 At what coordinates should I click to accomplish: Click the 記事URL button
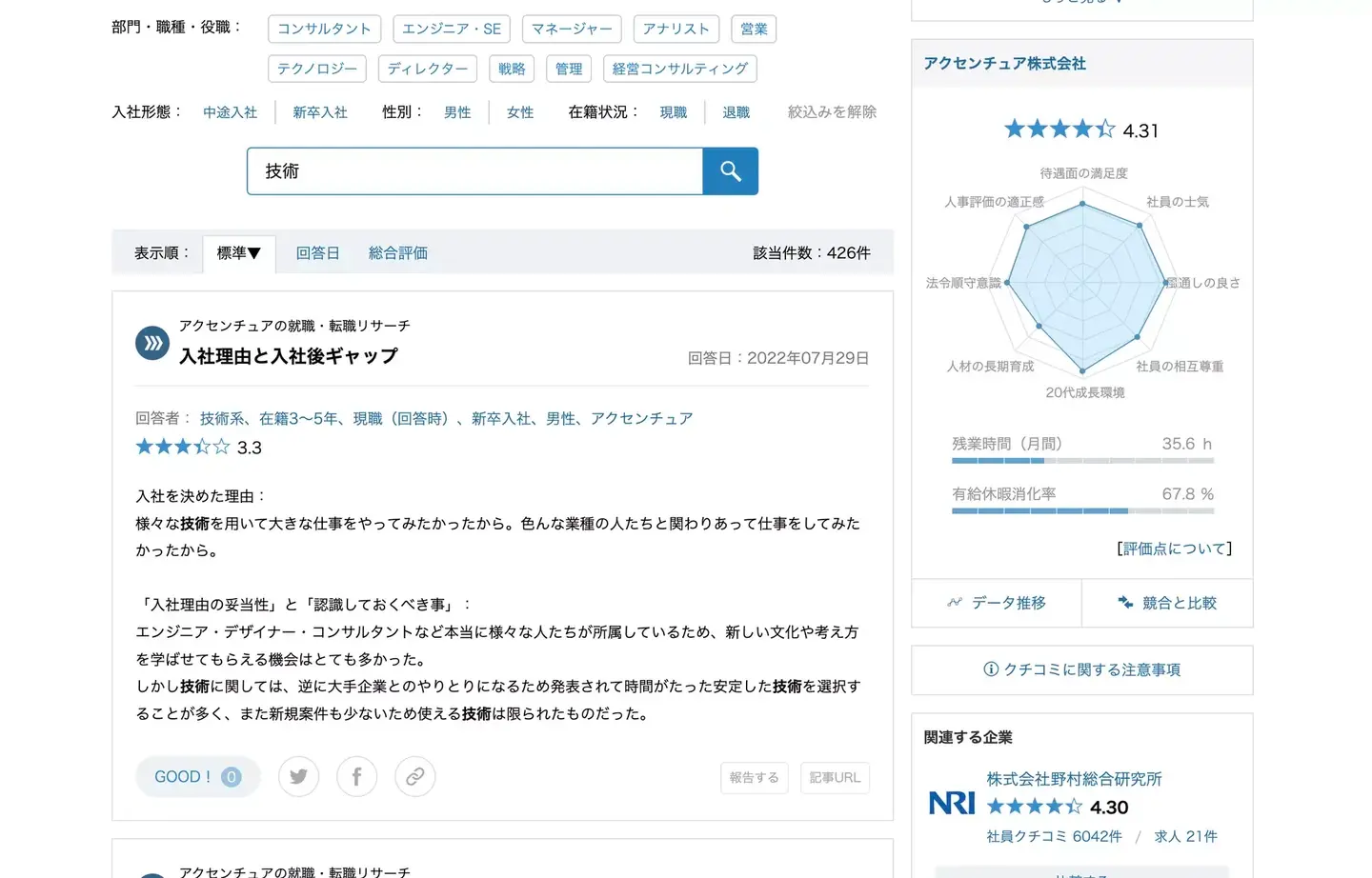click(x=835, y=778)
